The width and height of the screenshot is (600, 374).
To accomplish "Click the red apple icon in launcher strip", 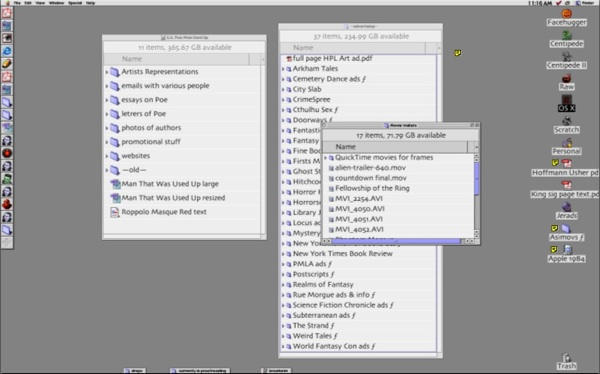I will click(7, 153).
